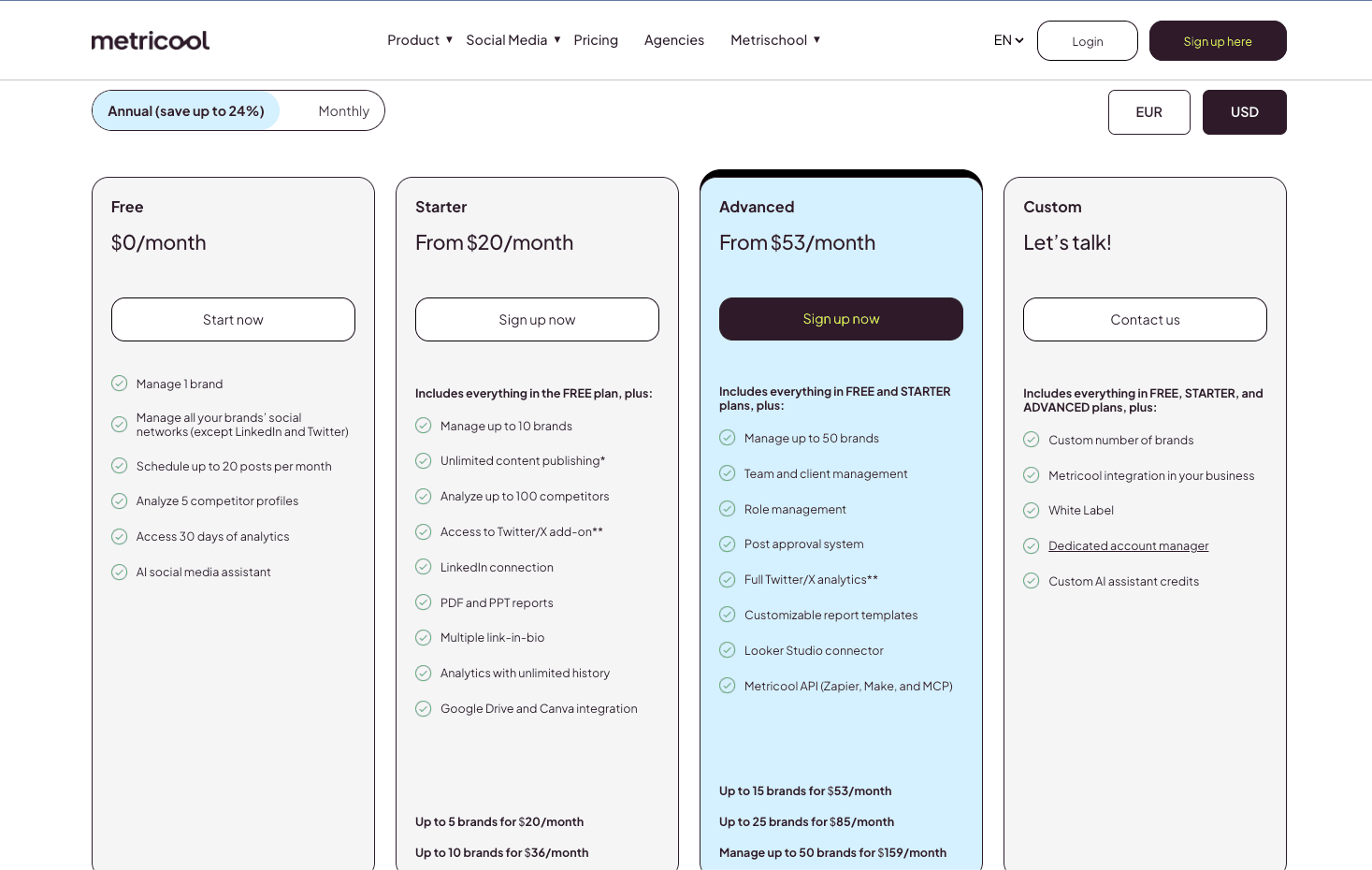
Task: Click 'Metricool integration in your business' text
Action: tap(1151, 475)
